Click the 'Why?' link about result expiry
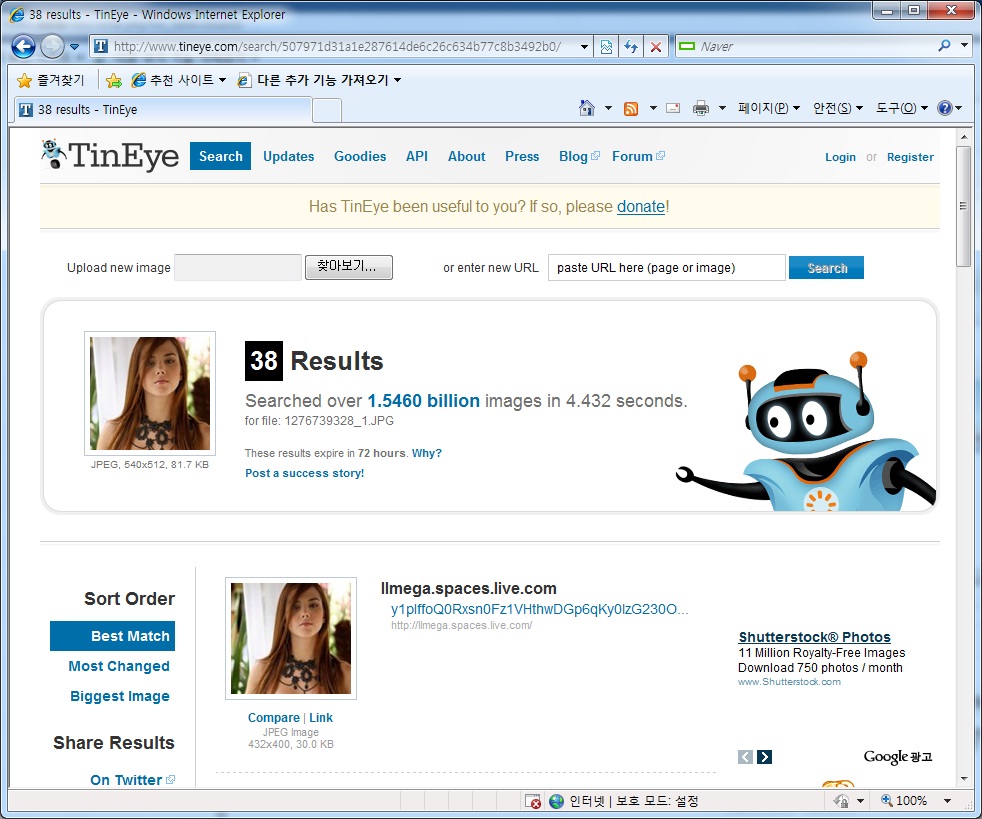The width and height of the screenshot is (982, 819). pos(426,453)
